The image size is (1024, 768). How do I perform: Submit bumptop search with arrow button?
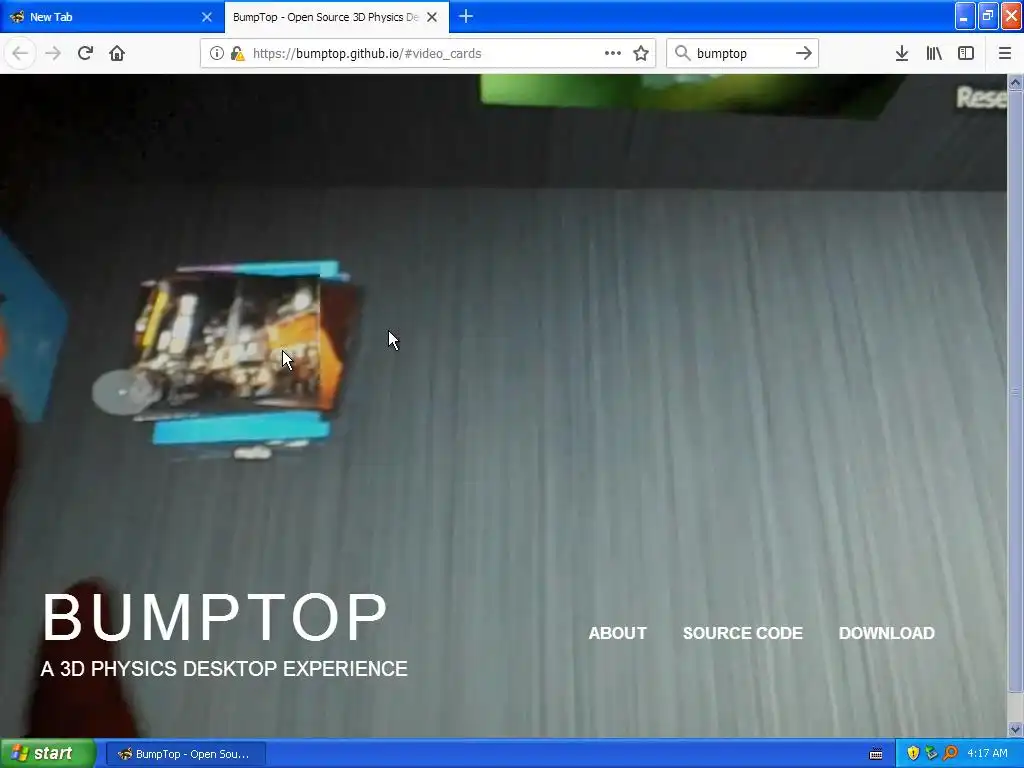coord(804,53)
